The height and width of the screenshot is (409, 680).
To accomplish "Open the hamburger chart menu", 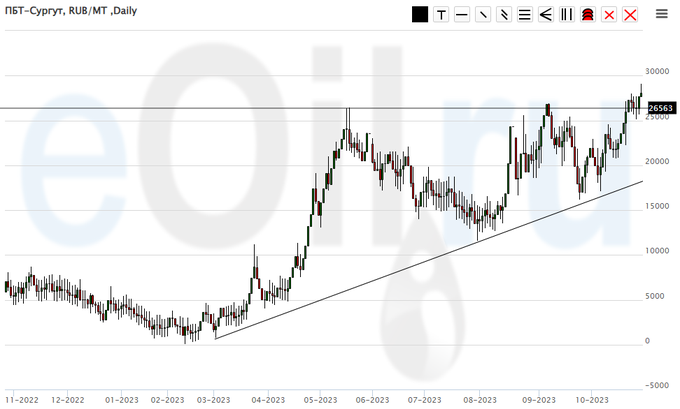I will click(x=662, y=14).
